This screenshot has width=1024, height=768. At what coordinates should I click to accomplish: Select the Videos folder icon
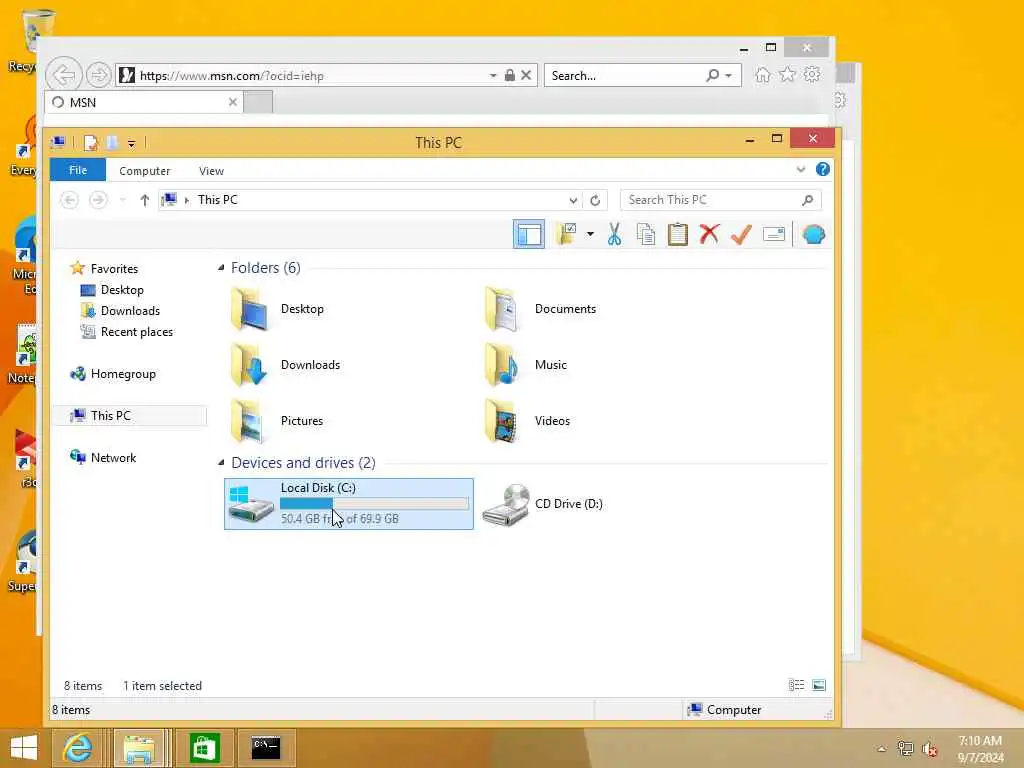[502, 421]
